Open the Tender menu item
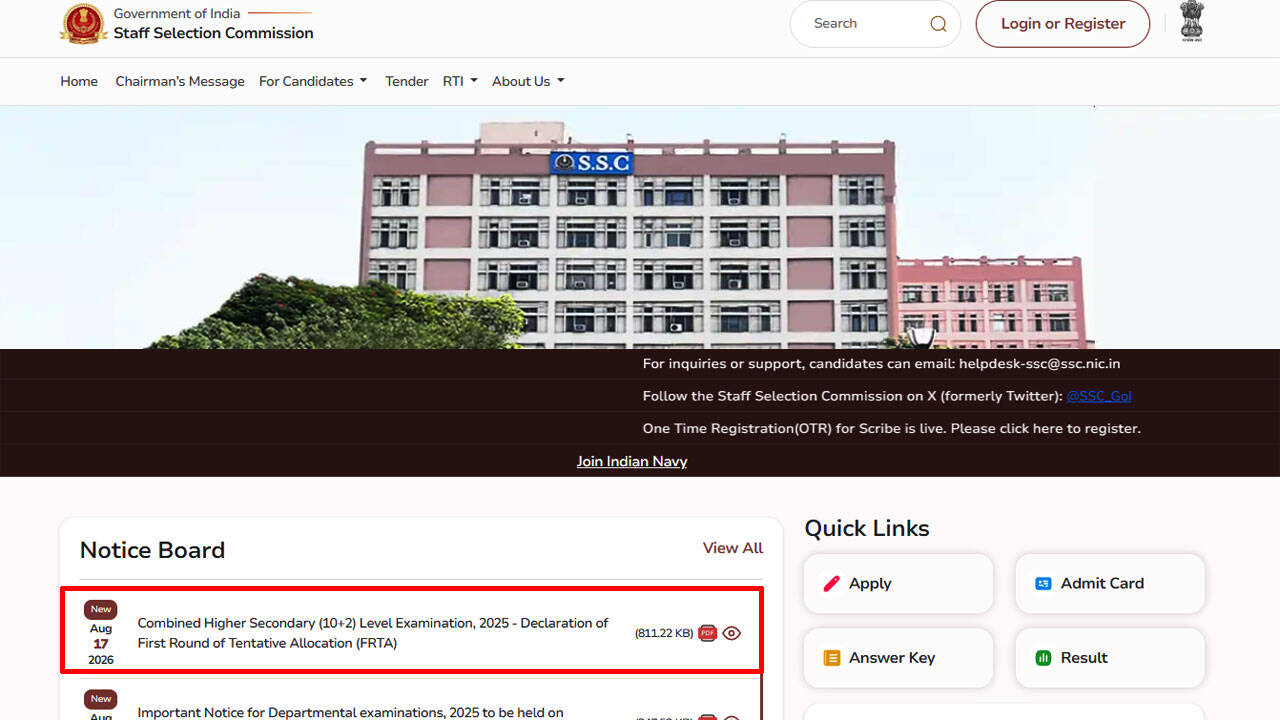The width and height of the screenshot is (1280, 720). point(407,81)
